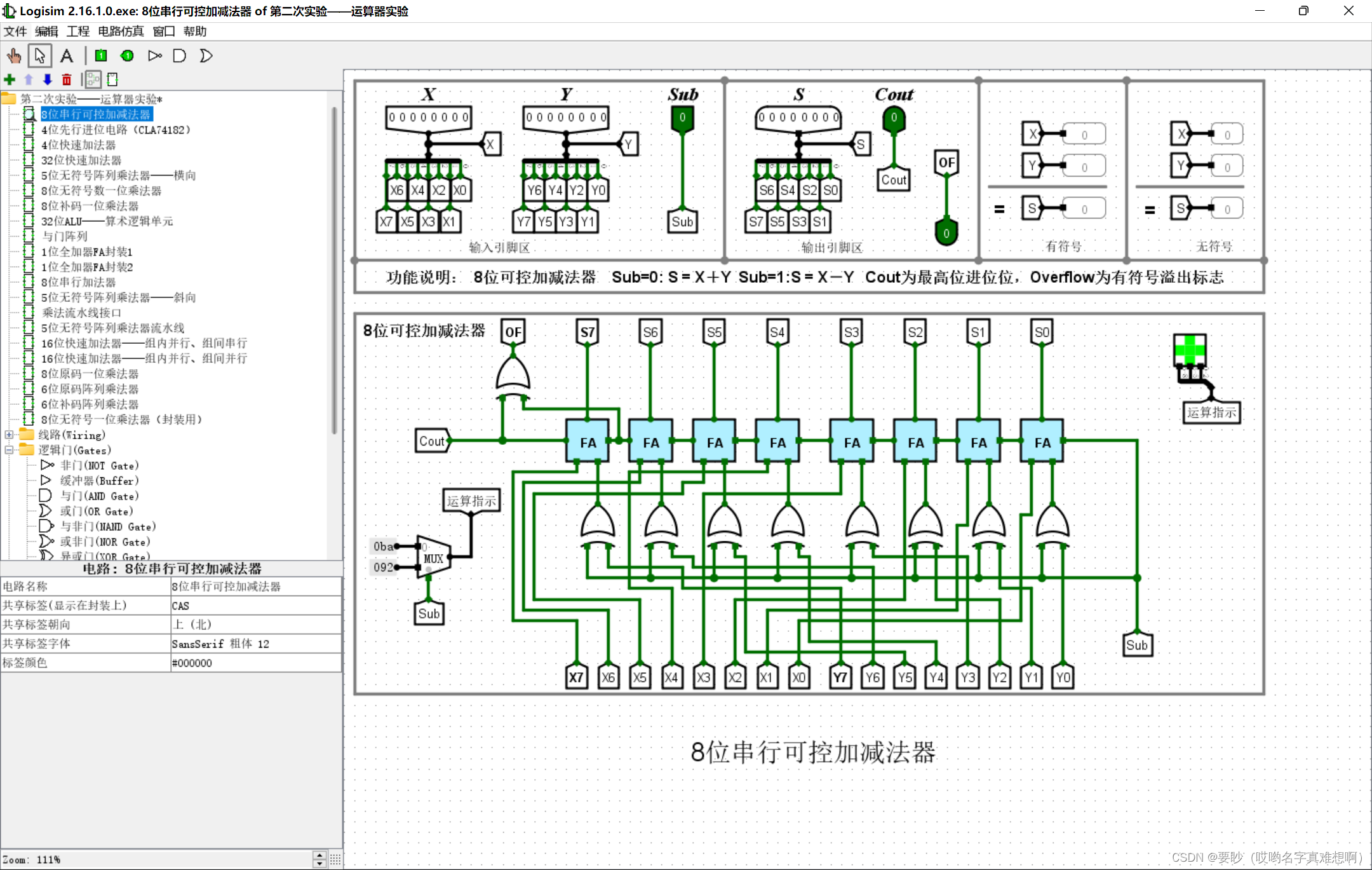
Task: Choose the AND gate toolbar icon
Action: 180,56
